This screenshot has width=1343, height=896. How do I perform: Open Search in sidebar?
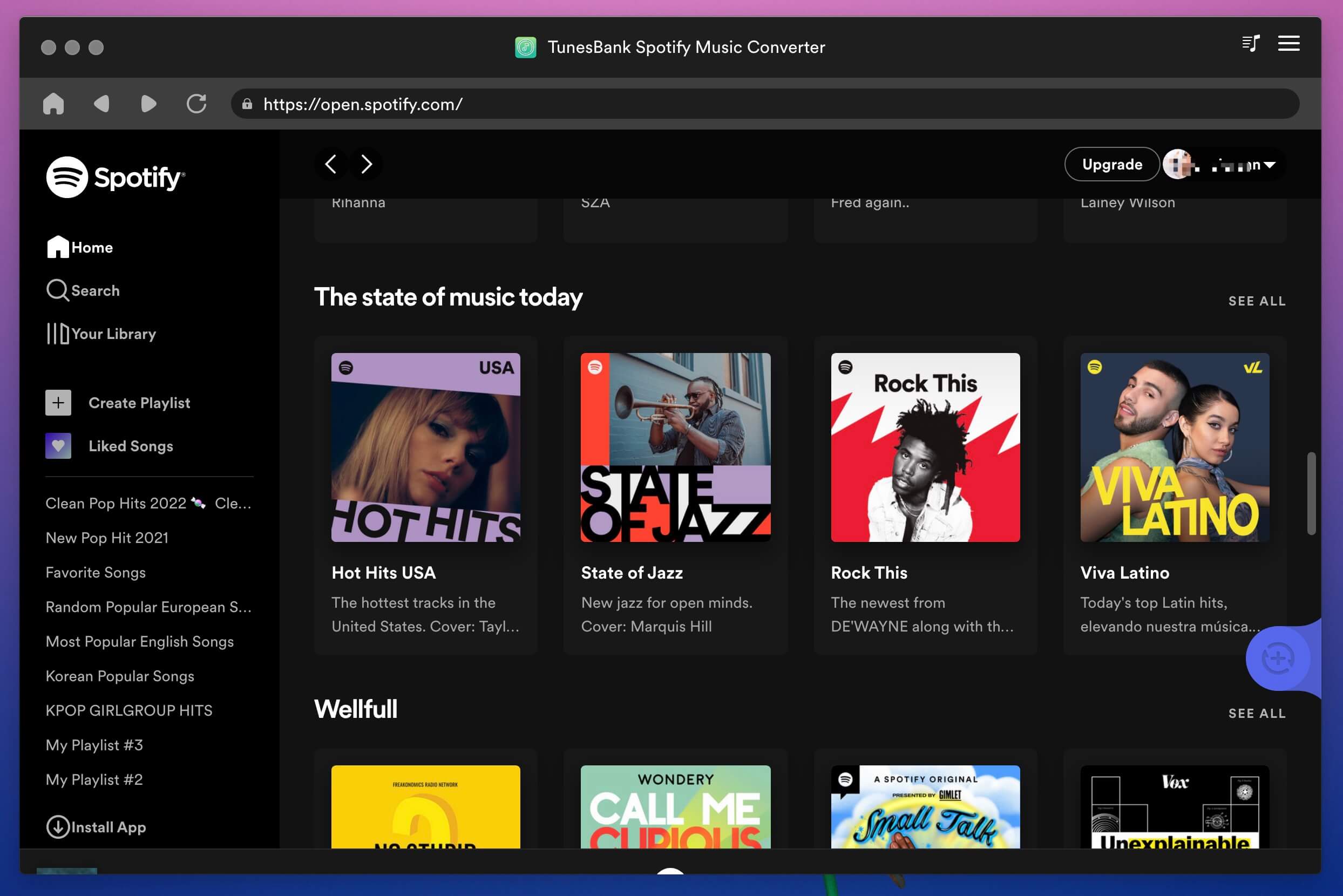coord(84,290)
